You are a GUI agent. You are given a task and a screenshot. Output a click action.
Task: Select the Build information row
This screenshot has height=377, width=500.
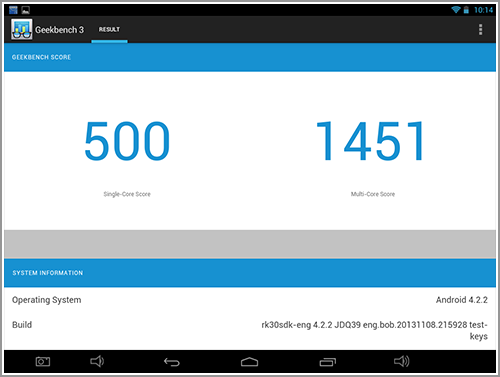(250, 330)
